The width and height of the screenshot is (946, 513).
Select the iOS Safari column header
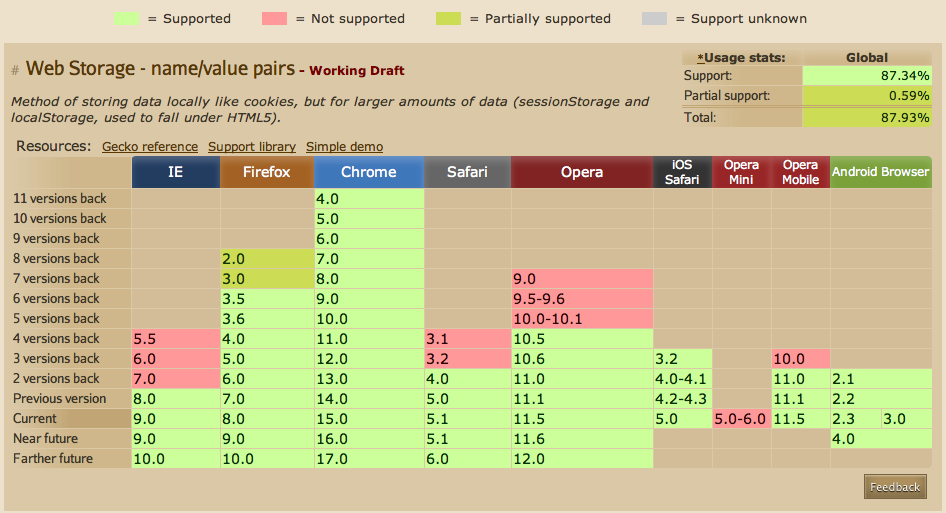pyautogui.click(x=682, y=172)
